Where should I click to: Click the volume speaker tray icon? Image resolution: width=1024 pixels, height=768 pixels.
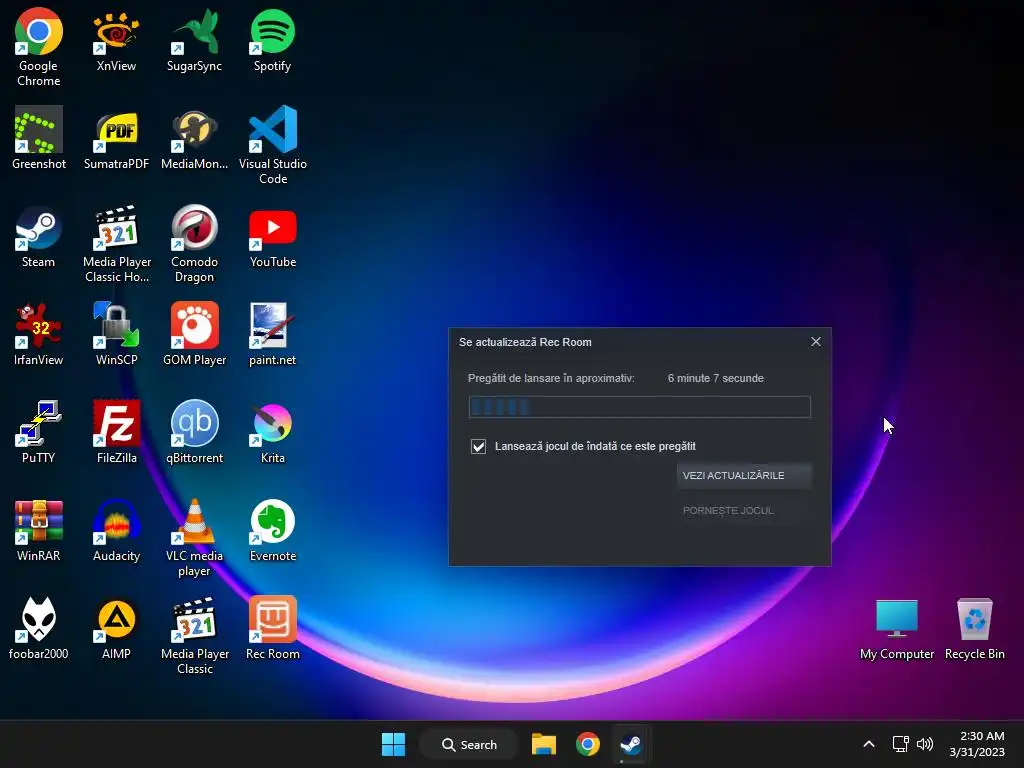pyautogui.click(x=925, y=744)
